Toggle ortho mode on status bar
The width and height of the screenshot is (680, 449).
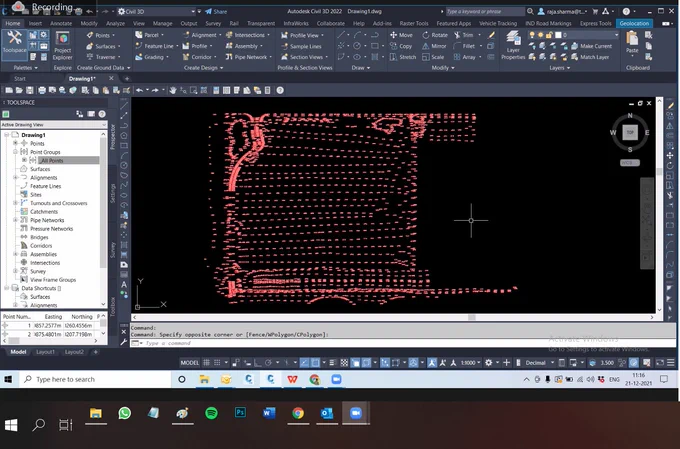(x=258, y=363)
